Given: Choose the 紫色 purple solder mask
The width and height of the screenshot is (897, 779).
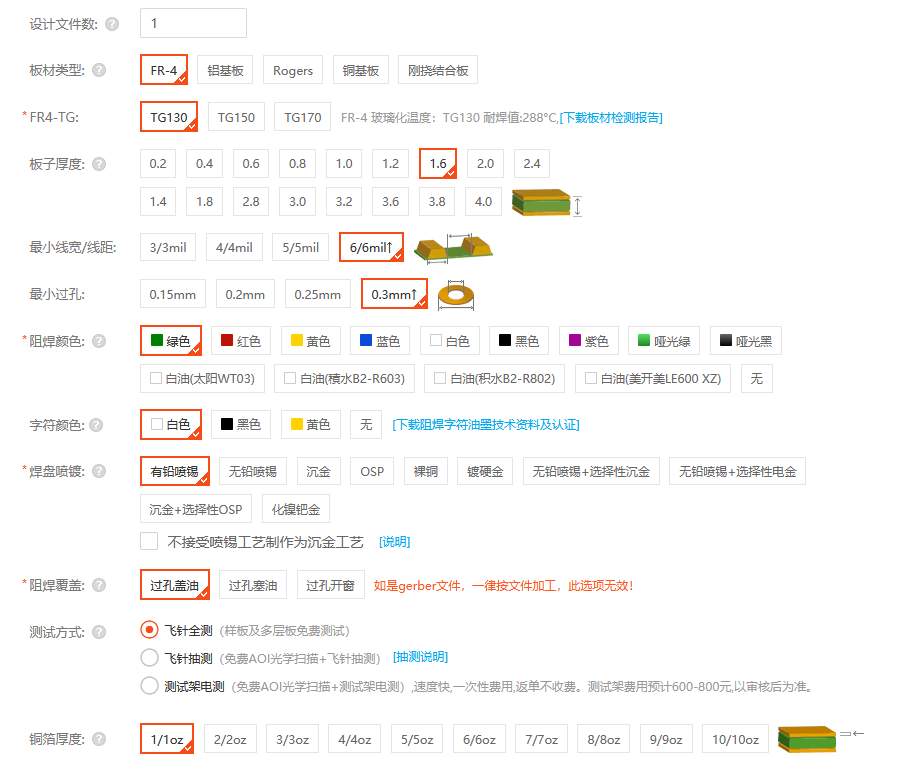Looking at the screenshot, I should (x=588, y=341).
